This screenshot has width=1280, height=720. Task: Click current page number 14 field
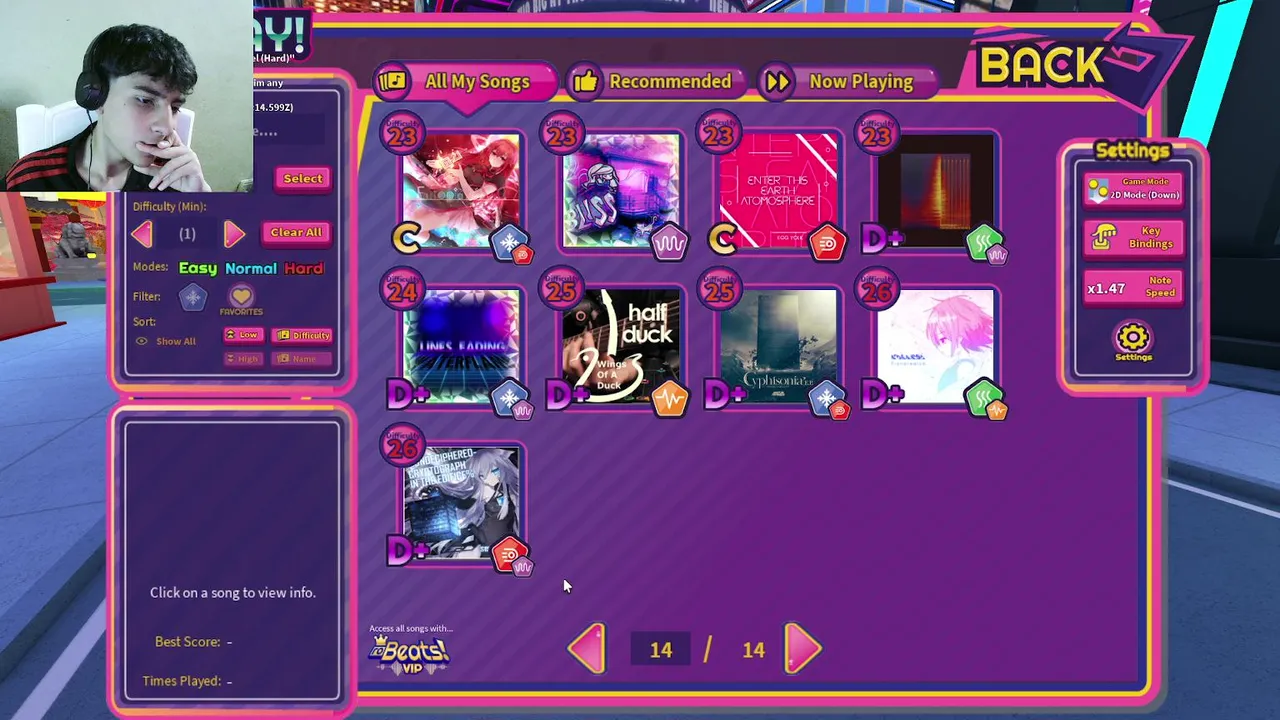click(x=661, y=650)
